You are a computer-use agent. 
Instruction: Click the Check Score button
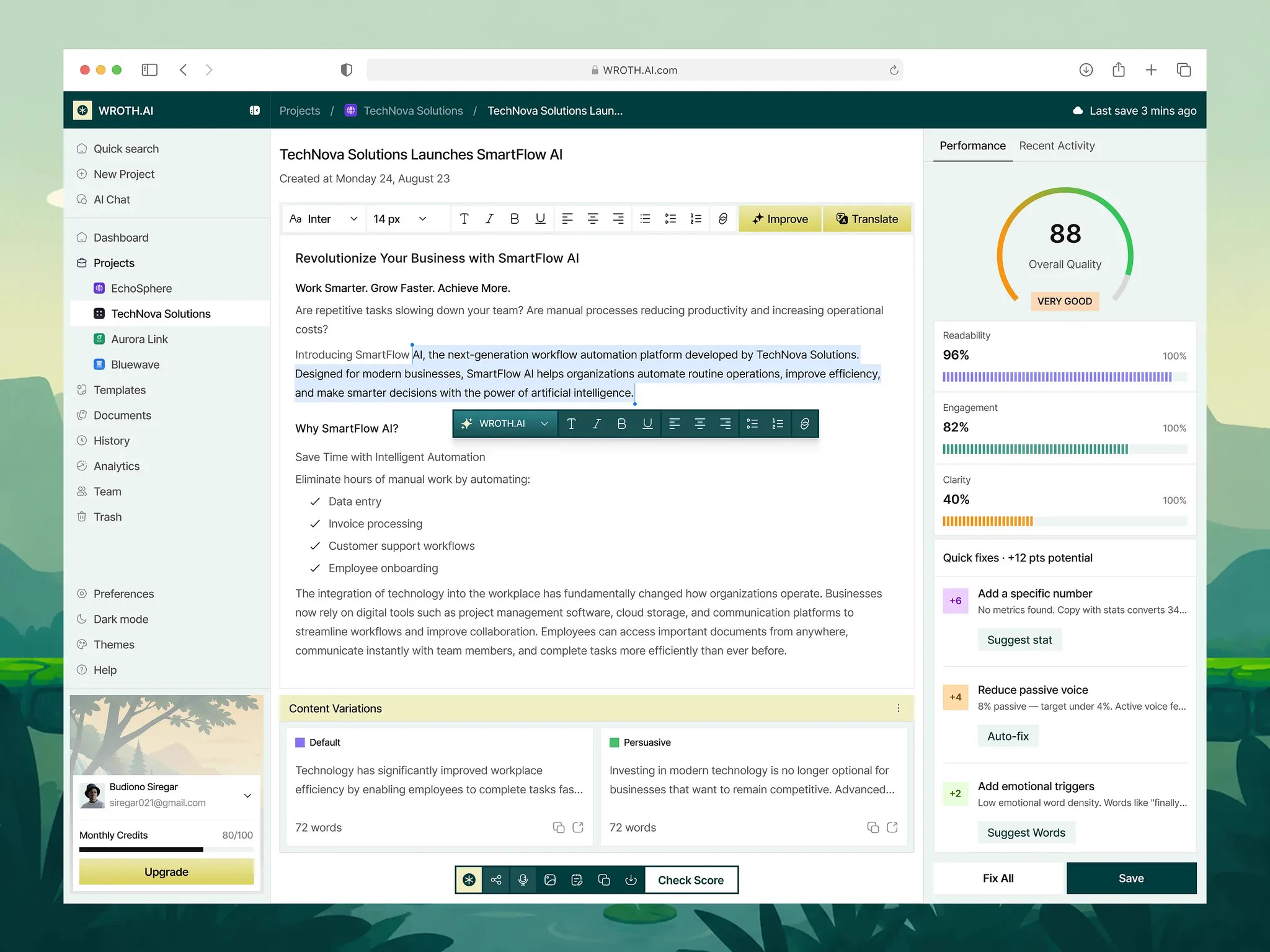(x=691, y=880)
